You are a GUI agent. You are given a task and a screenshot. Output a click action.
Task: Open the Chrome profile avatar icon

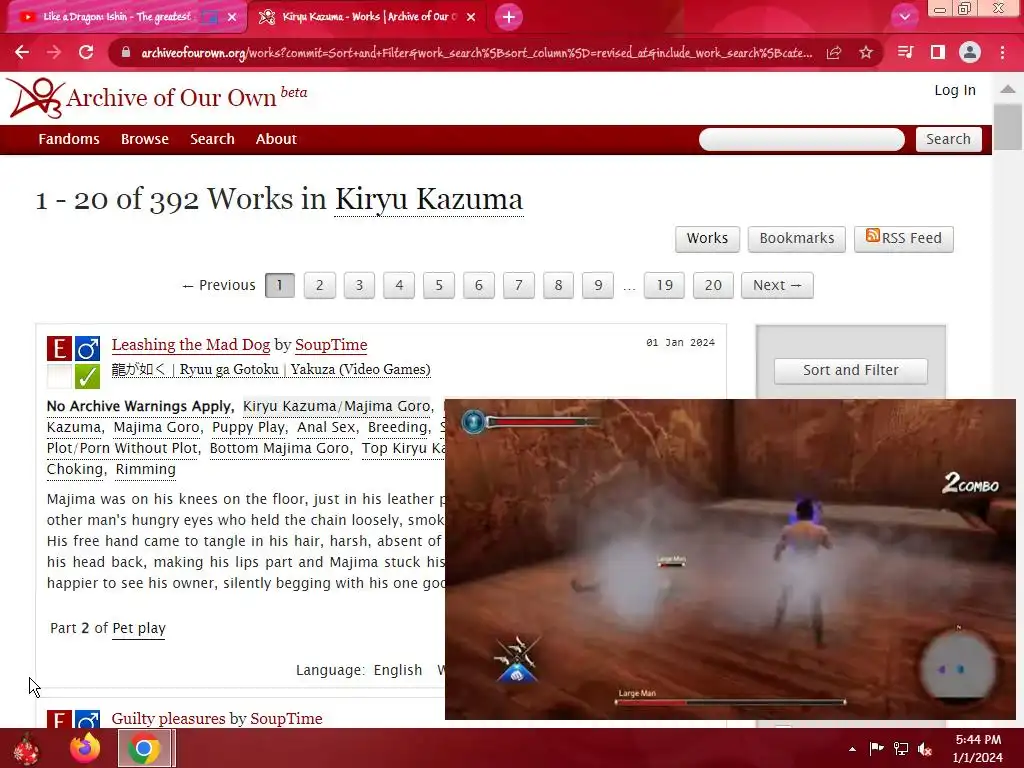(x=970, y=52)
